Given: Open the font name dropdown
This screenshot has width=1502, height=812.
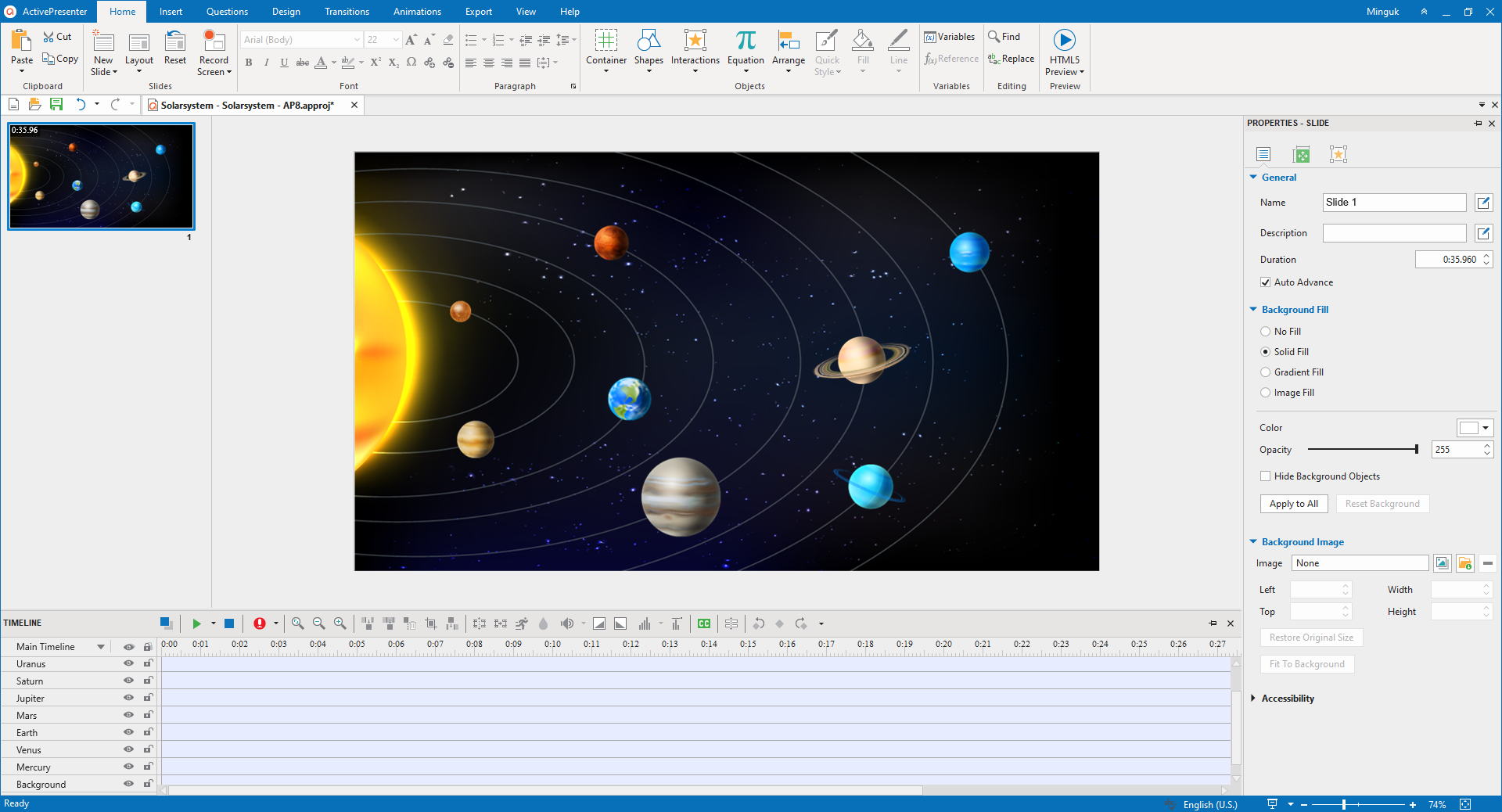Looking at the screenshot, I should pyautogui.click(x=357, y=40).
